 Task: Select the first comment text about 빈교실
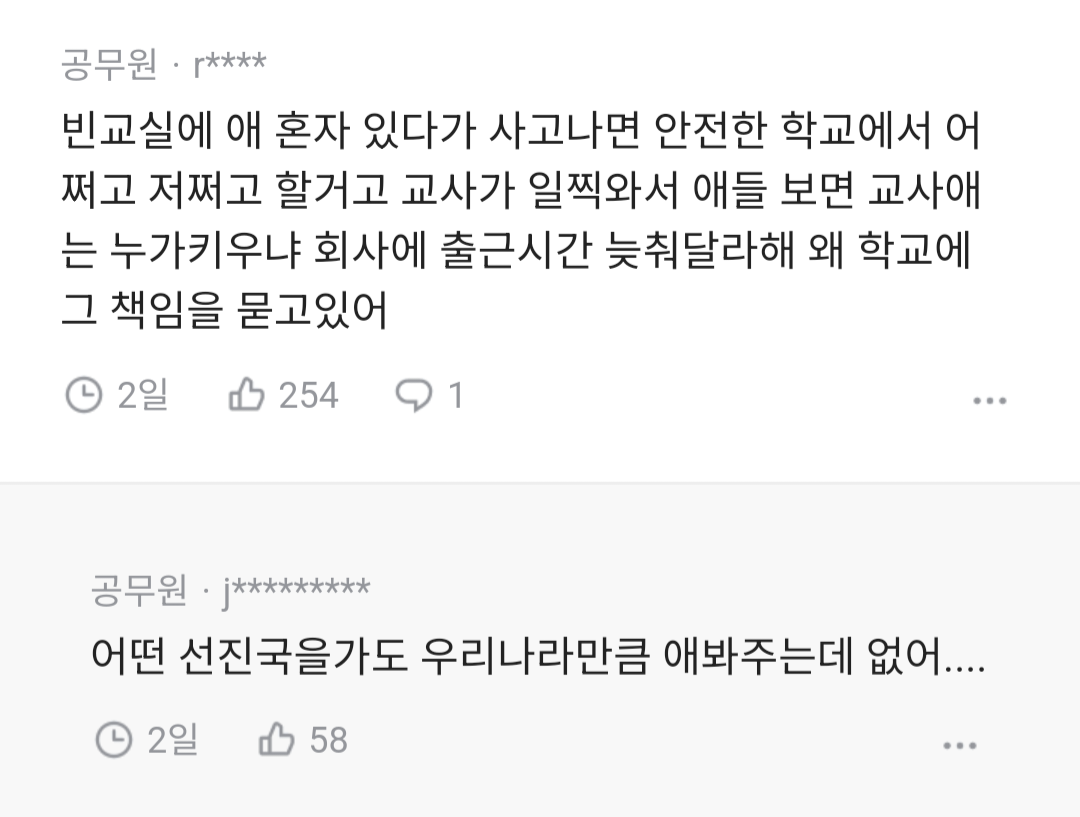point(521,220)
